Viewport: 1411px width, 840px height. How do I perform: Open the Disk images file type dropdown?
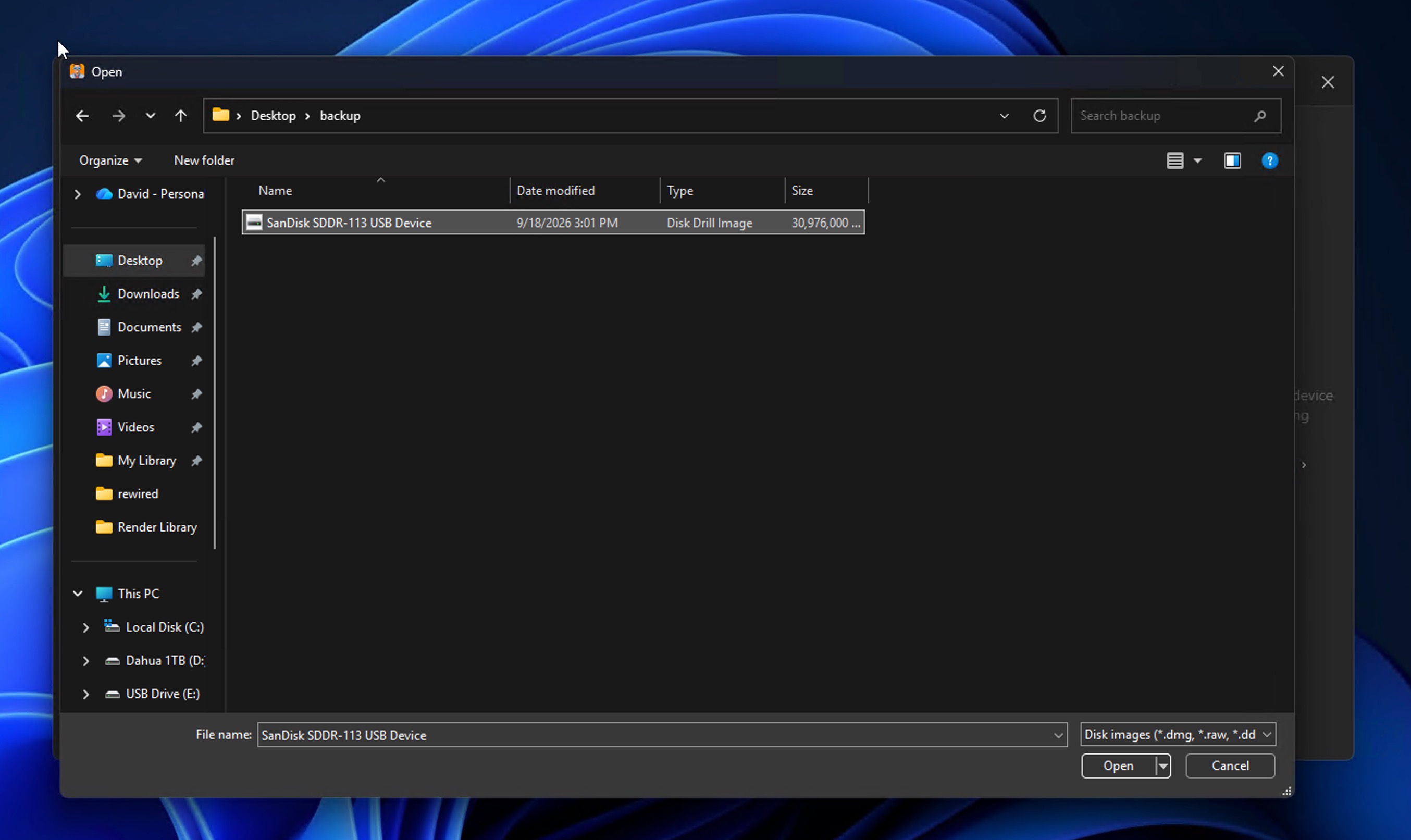pyautogui.click(x=1177, y=735)
